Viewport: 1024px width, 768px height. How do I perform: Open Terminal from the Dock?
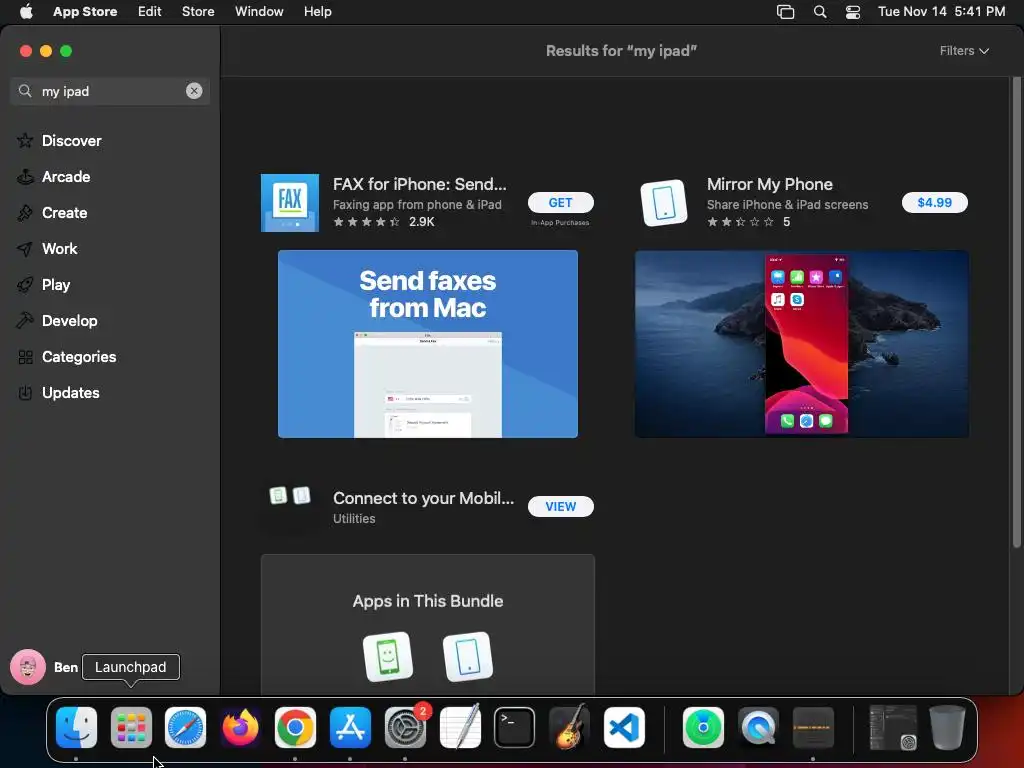point(515,728)
